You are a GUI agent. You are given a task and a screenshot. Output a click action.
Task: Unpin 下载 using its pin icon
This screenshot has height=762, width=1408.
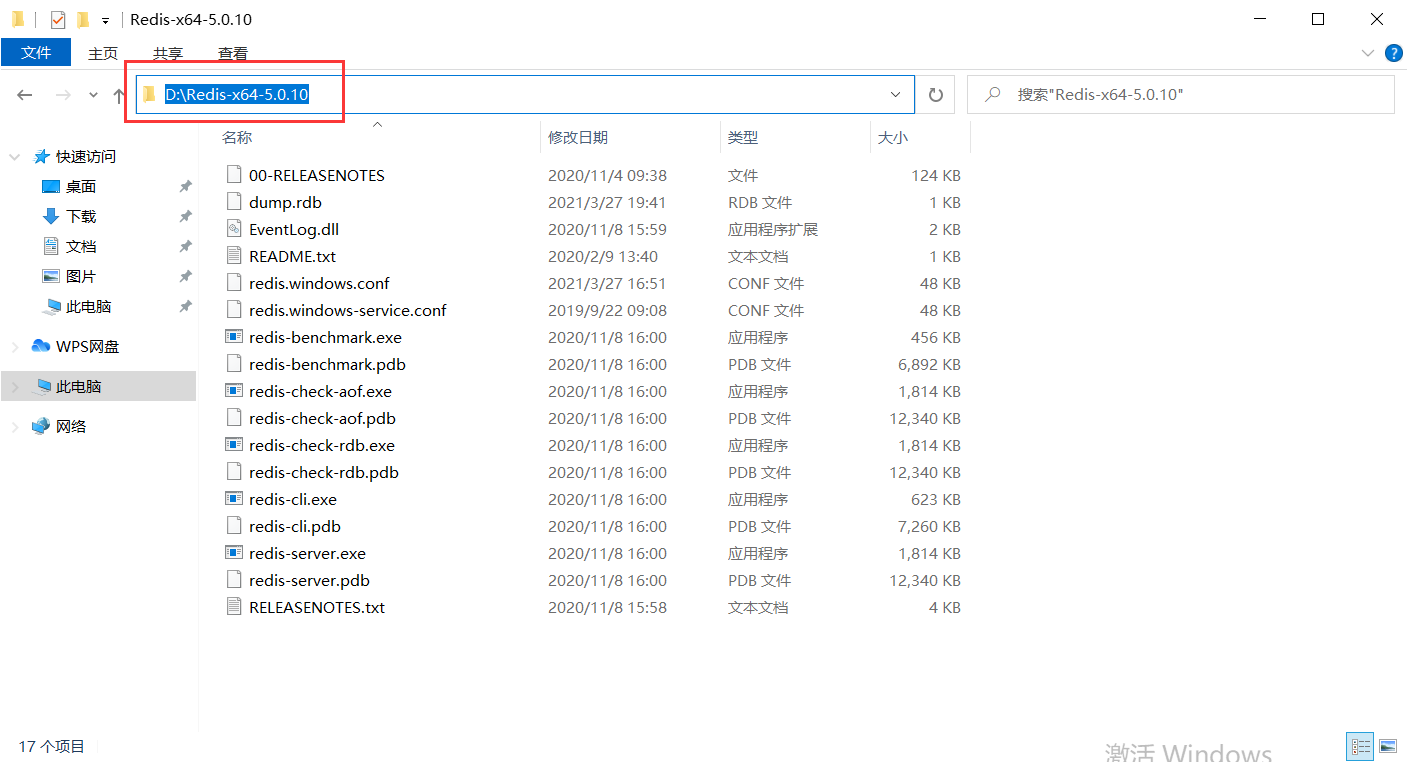click(185, 216)
